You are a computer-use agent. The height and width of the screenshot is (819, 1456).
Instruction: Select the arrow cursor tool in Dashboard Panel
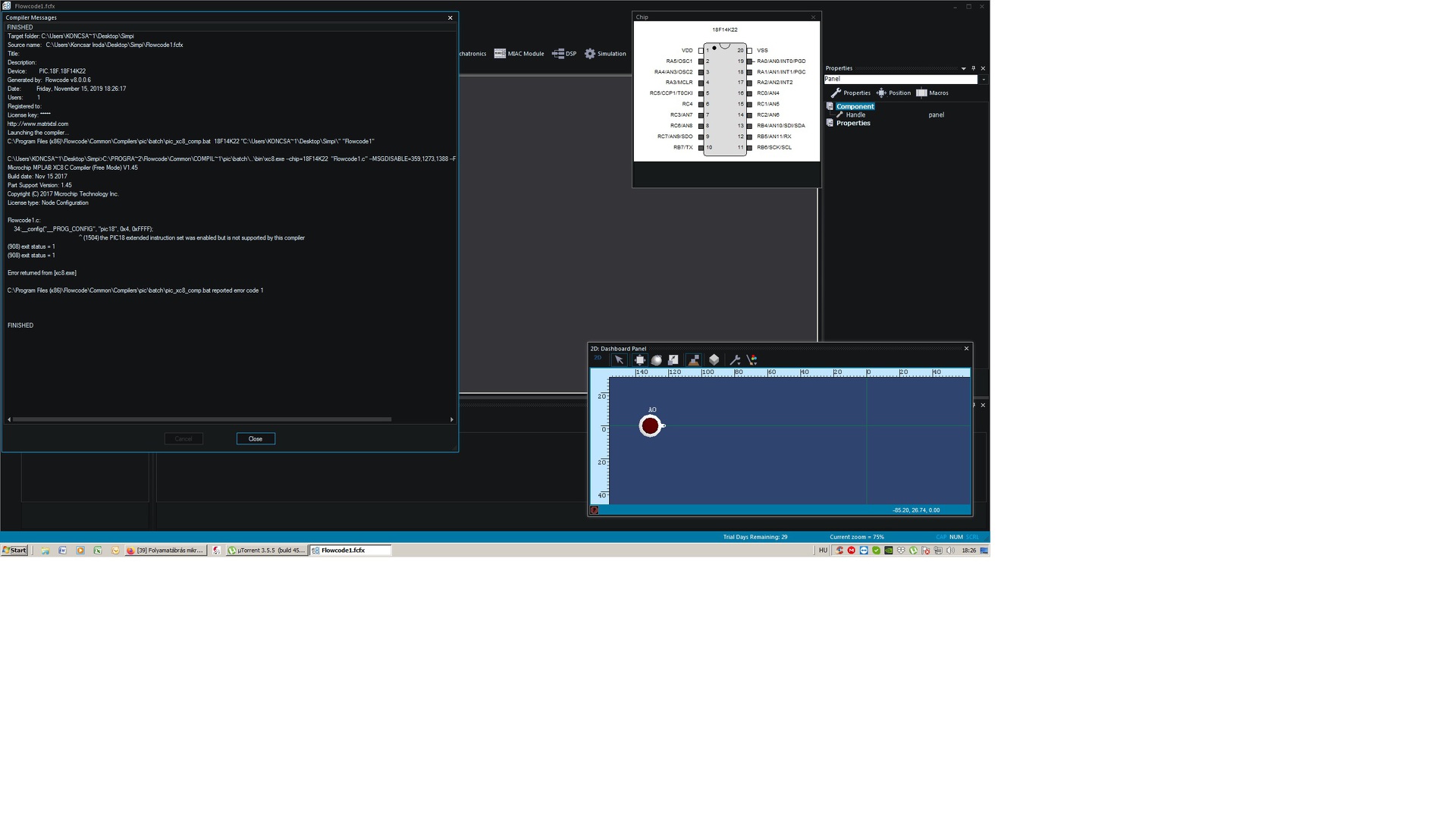click(619, 360)
